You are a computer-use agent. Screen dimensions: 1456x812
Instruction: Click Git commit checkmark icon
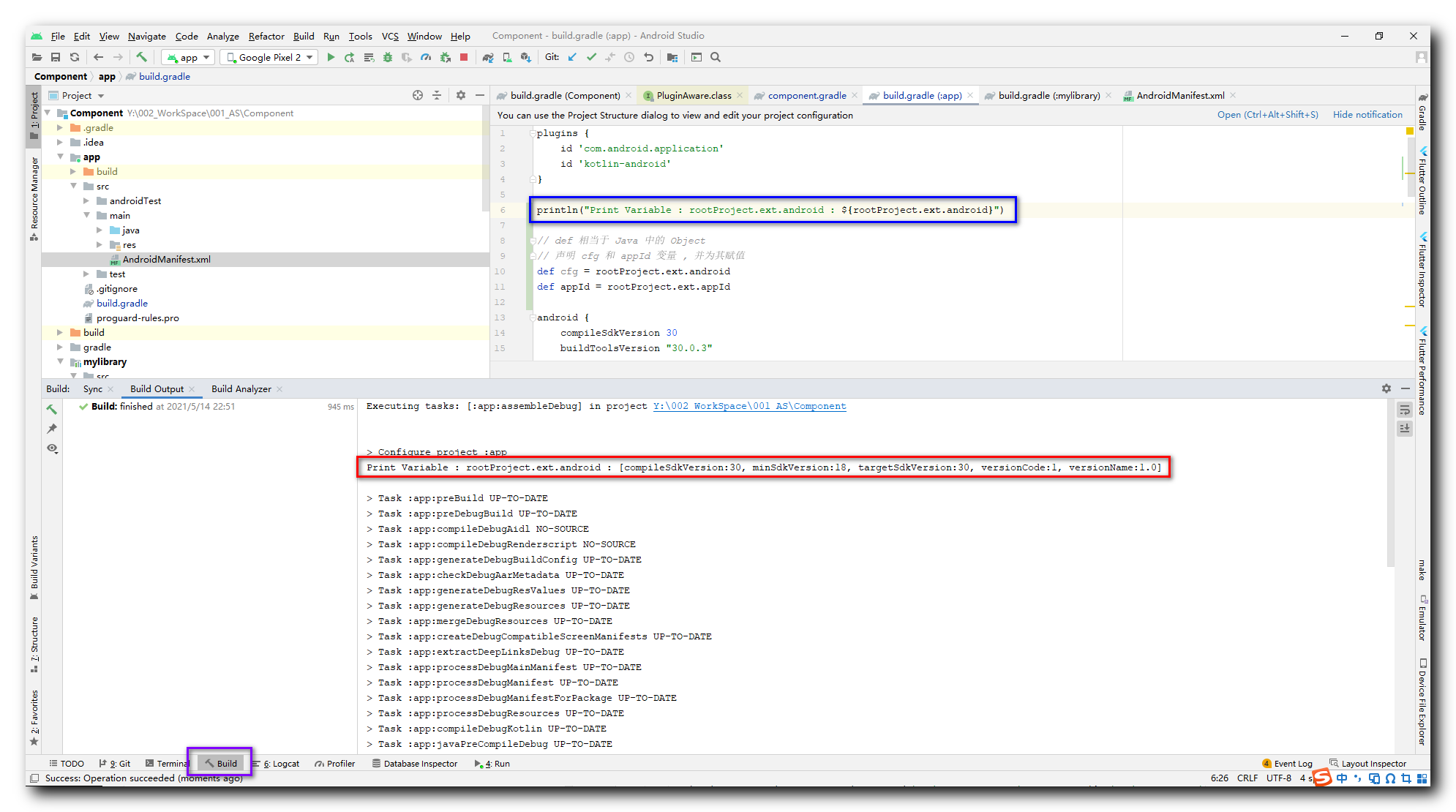coord(591,57)
